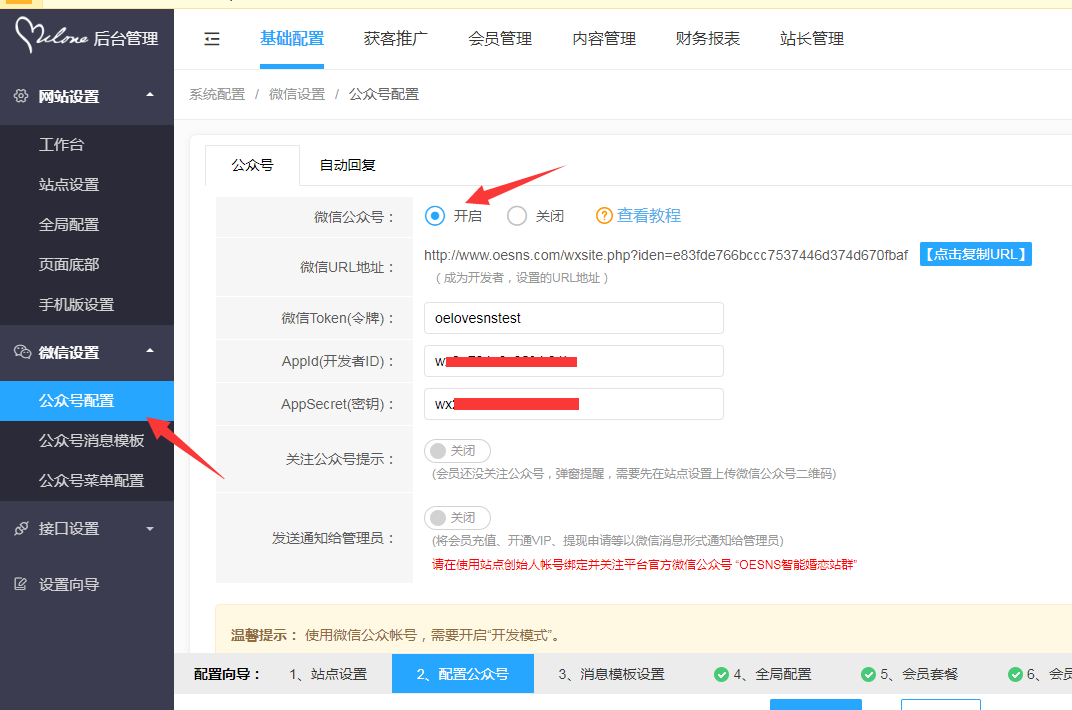Click green check icon beside 全局配置
The width and height of the screenshot is (1072, 710).
[x=721, y=674]
